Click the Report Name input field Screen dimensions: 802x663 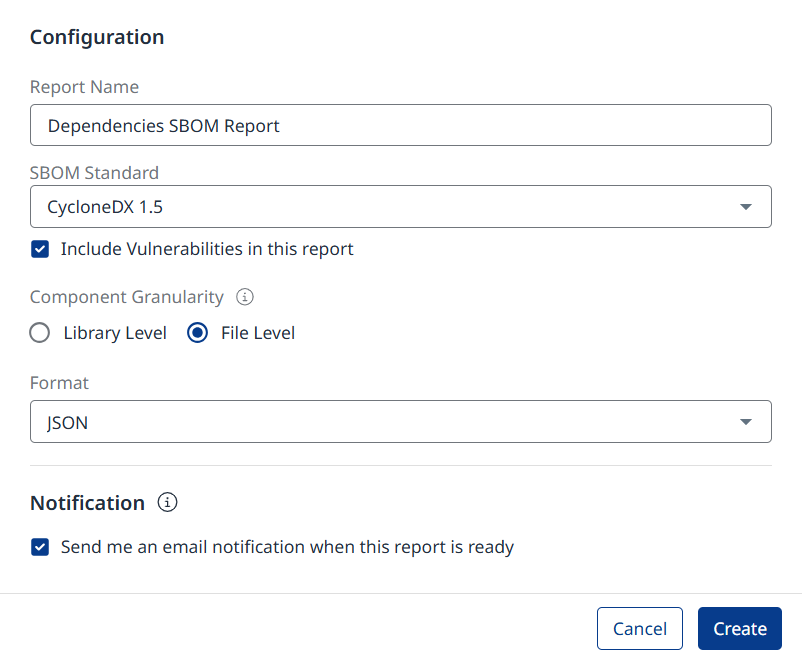(400, 125)
